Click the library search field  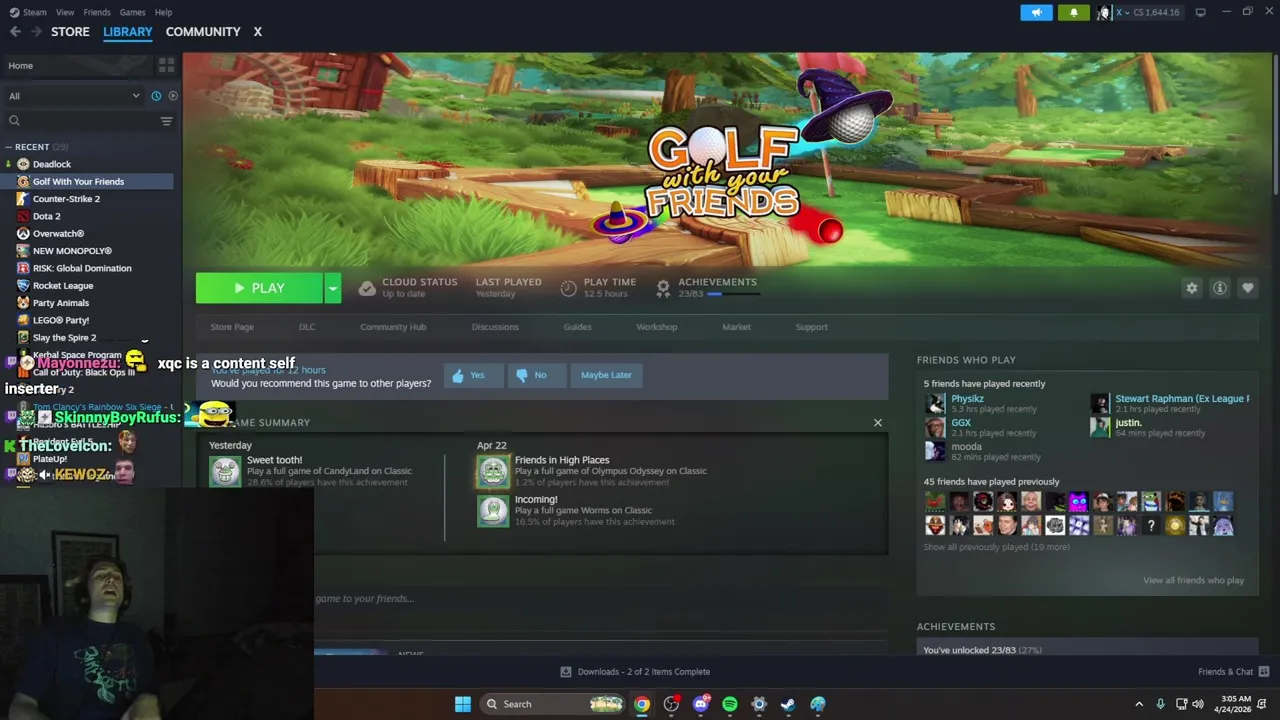[82, 121]
